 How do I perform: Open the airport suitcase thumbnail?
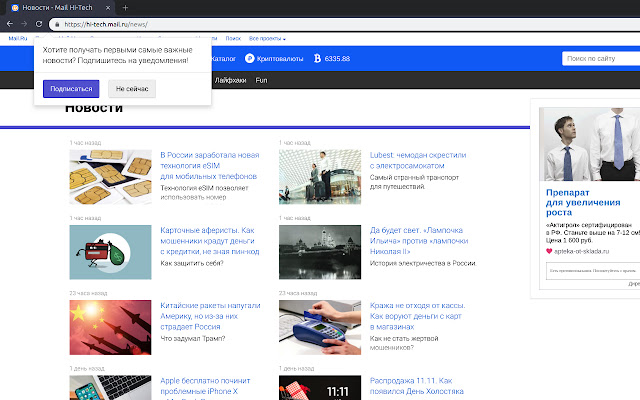tap(320, 177)
